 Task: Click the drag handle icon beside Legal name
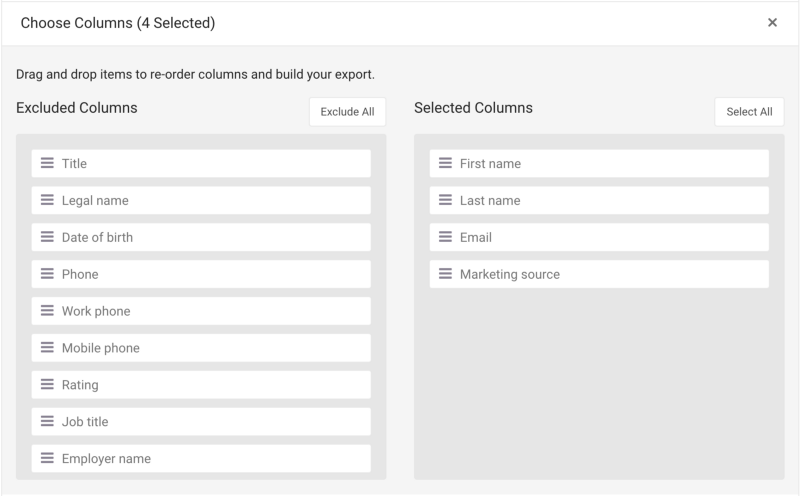click(47, 200)
